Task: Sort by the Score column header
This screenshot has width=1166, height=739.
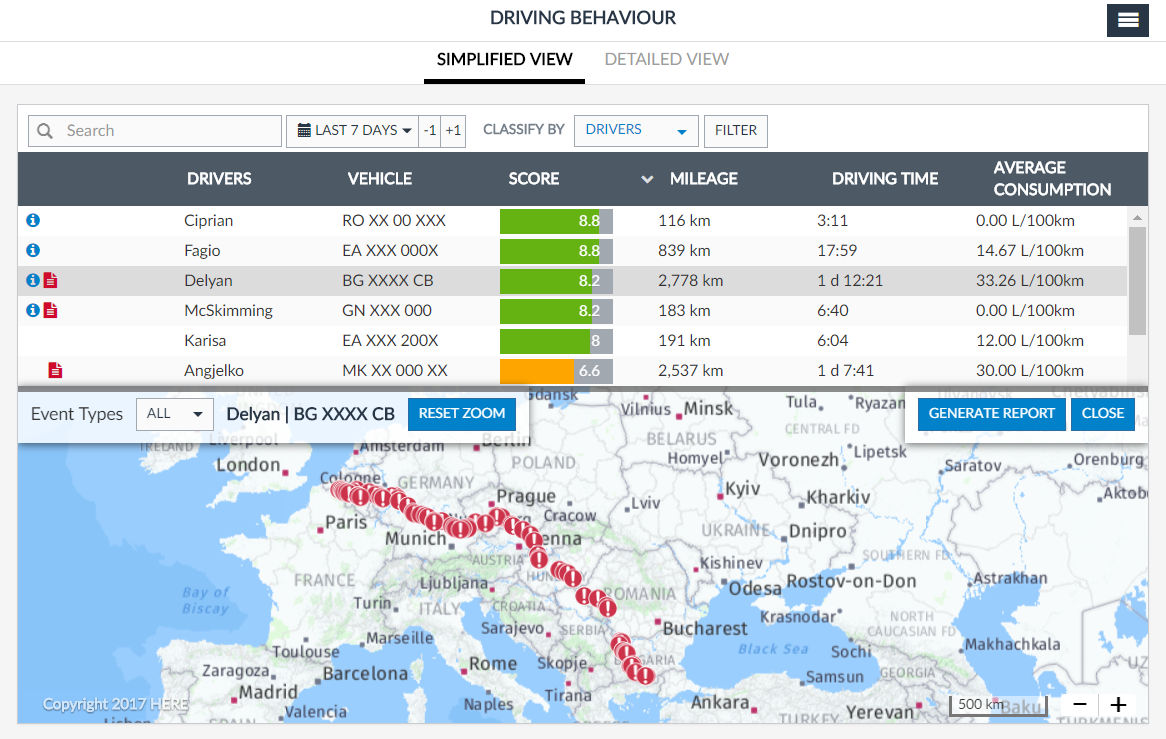Action: [534, 179]
